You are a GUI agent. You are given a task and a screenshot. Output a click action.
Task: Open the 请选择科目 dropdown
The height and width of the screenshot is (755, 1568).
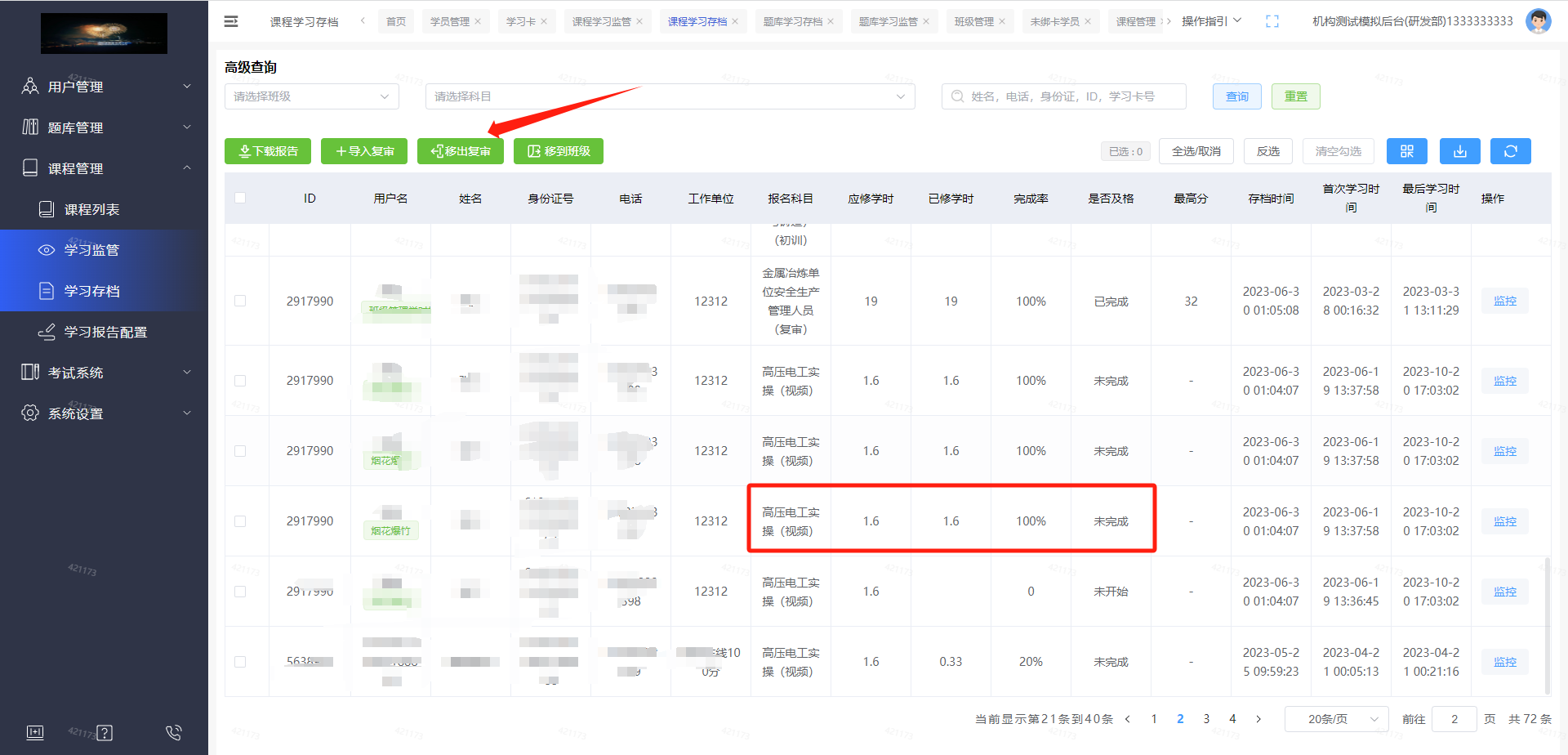coord(670,96)
